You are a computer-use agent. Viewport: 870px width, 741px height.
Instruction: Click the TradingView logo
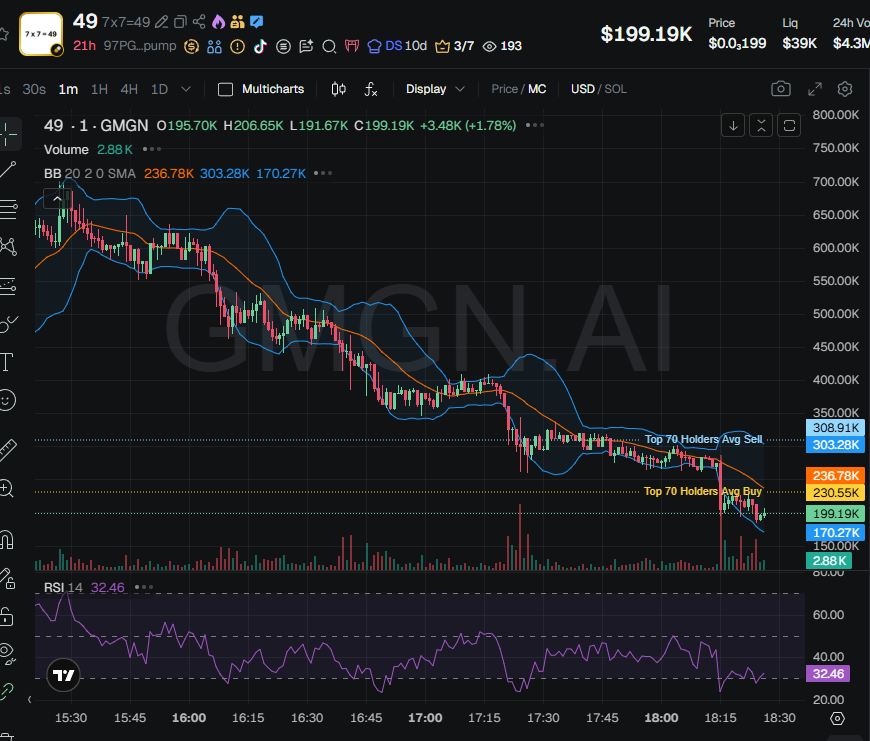click(x=63, y=675)
